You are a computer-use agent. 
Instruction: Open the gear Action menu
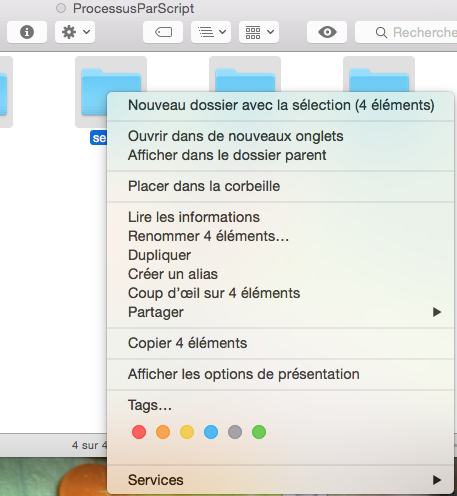(75, 32)
